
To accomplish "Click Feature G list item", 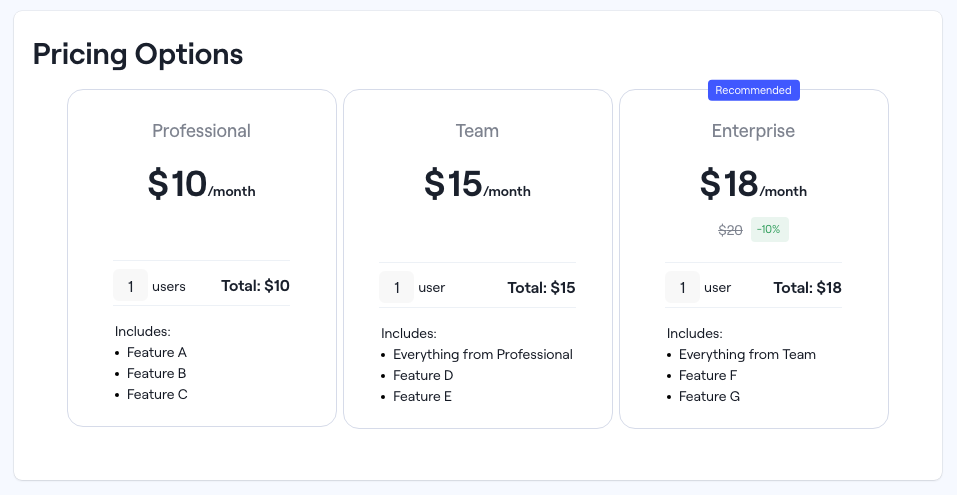I will [x=709, y=396].
